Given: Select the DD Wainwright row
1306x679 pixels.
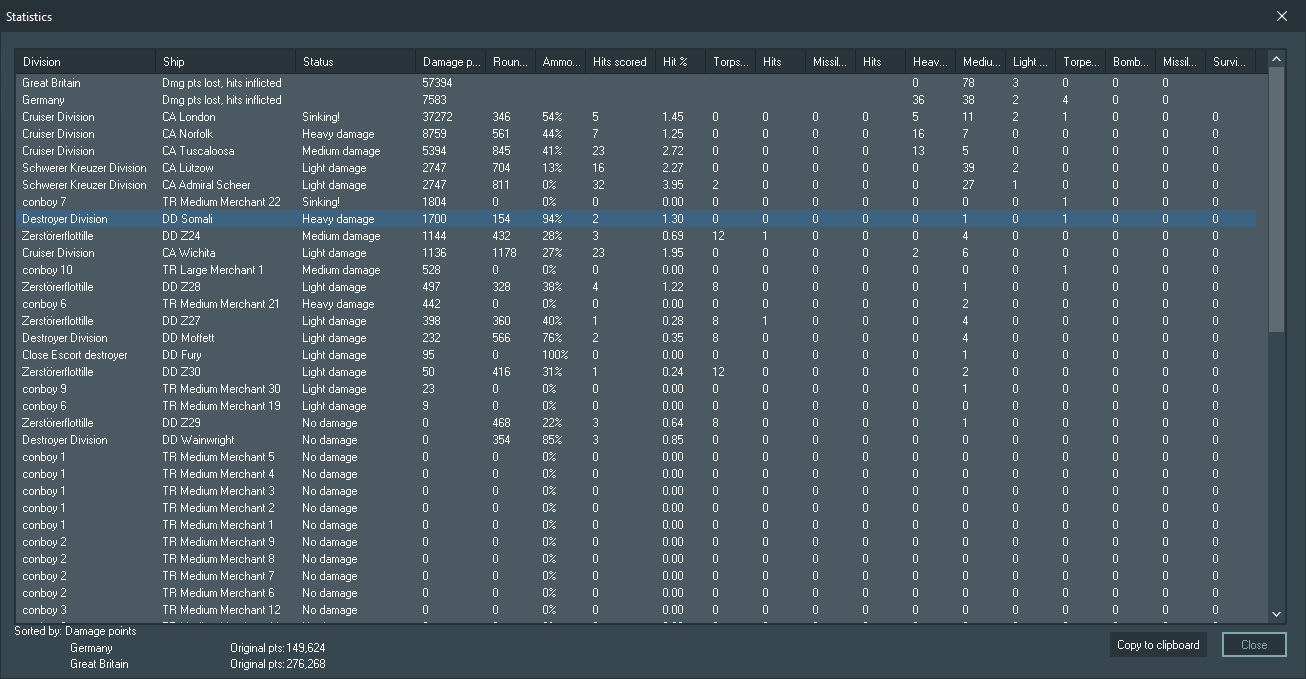Looking at the screenshot, I should click(636, 440).
